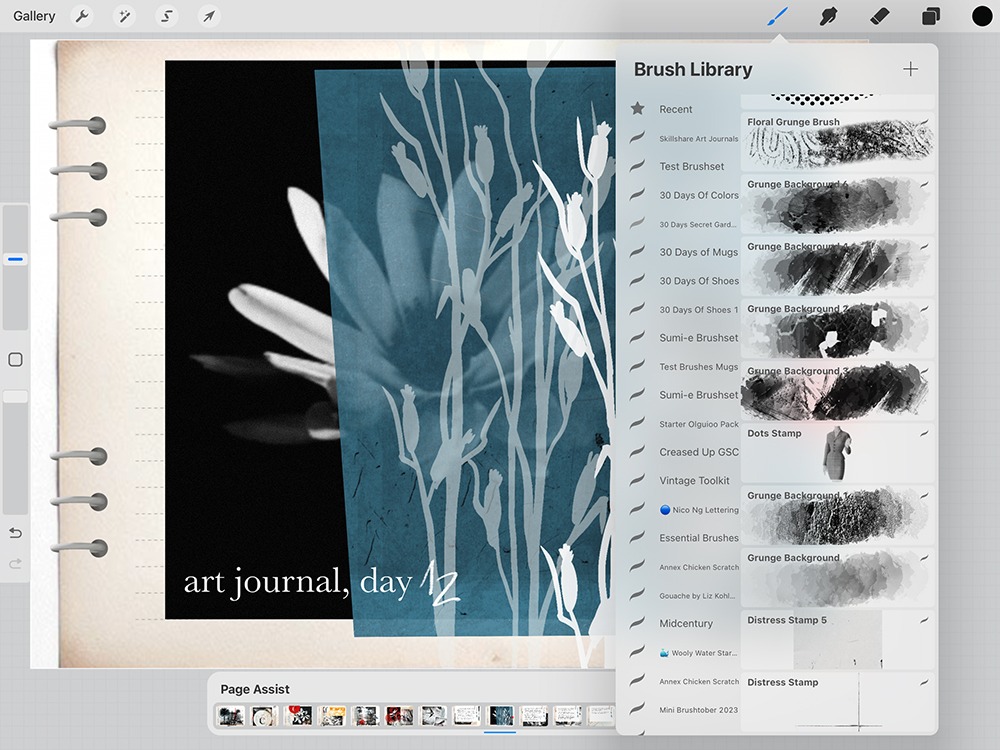Choose the Distress Stamp 5 brush

[837, 640]
